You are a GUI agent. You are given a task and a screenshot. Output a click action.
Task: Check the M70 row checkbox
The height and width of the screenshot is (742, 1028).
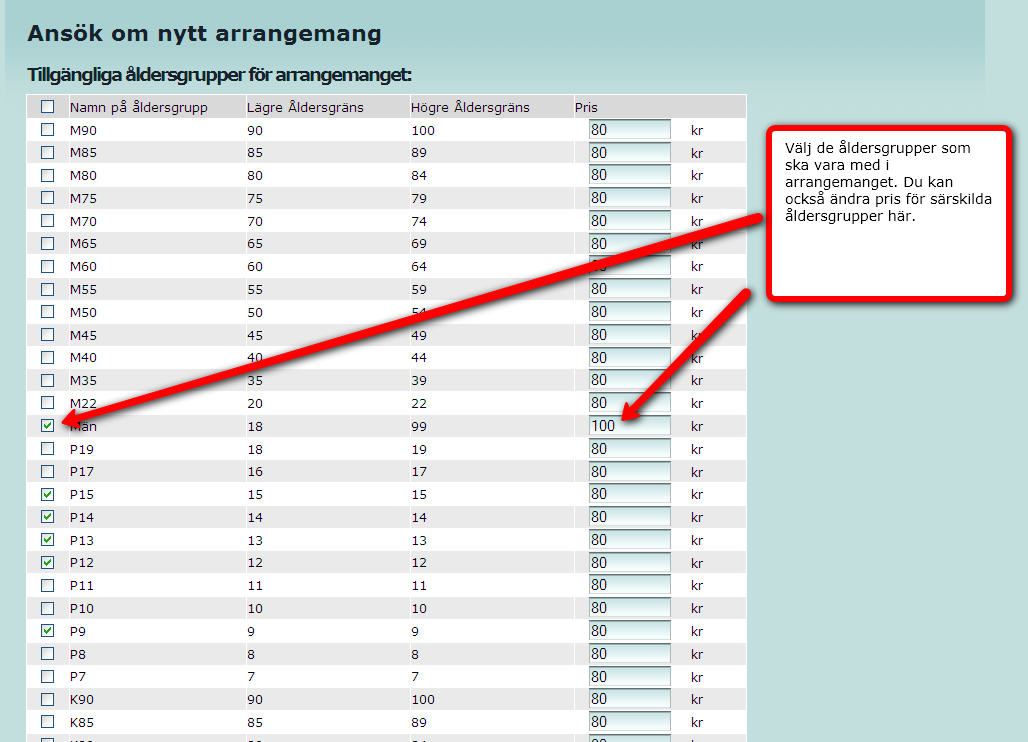pos(47,221)
